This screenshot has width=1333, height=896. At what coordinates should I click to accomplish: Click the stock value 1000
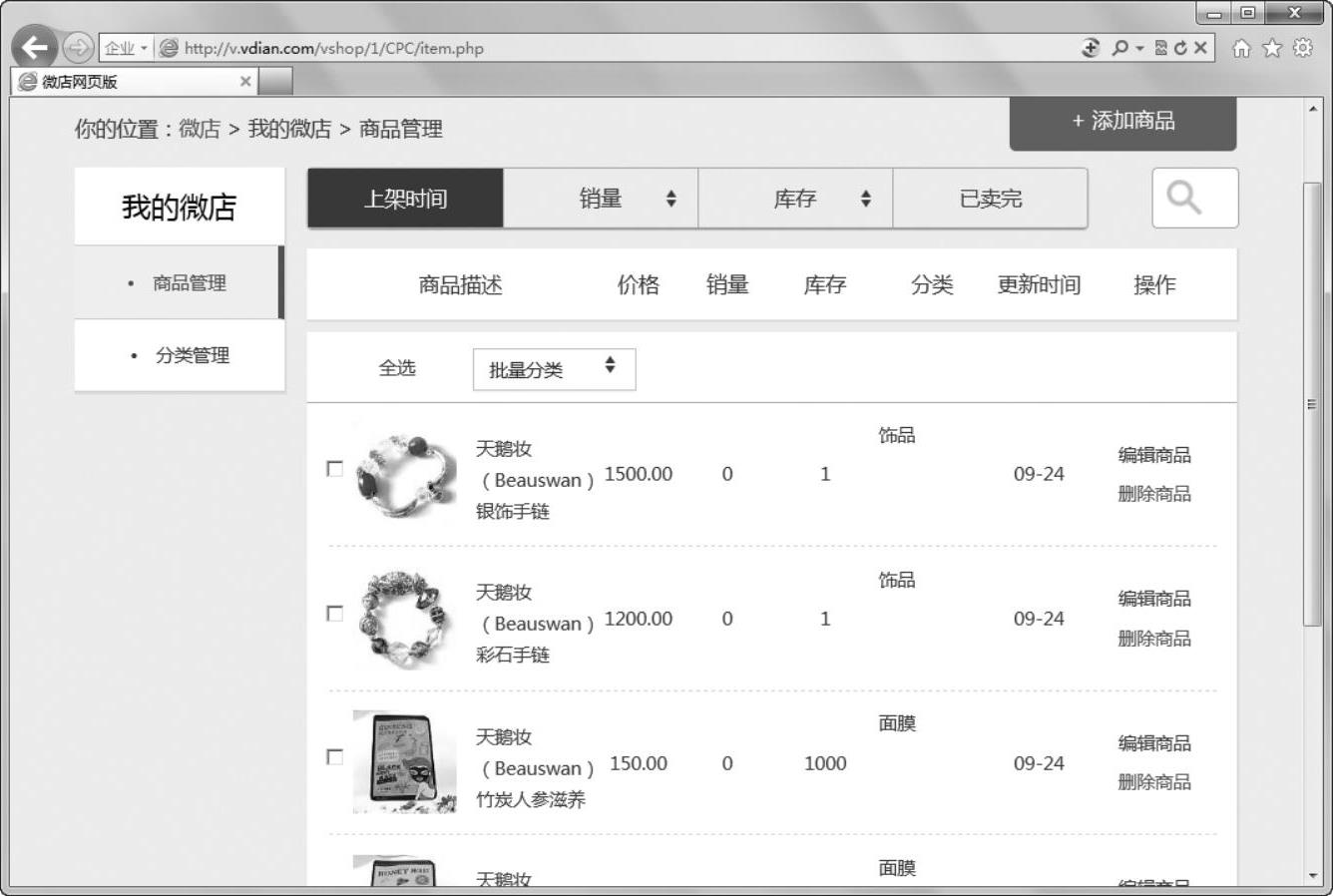825,763
